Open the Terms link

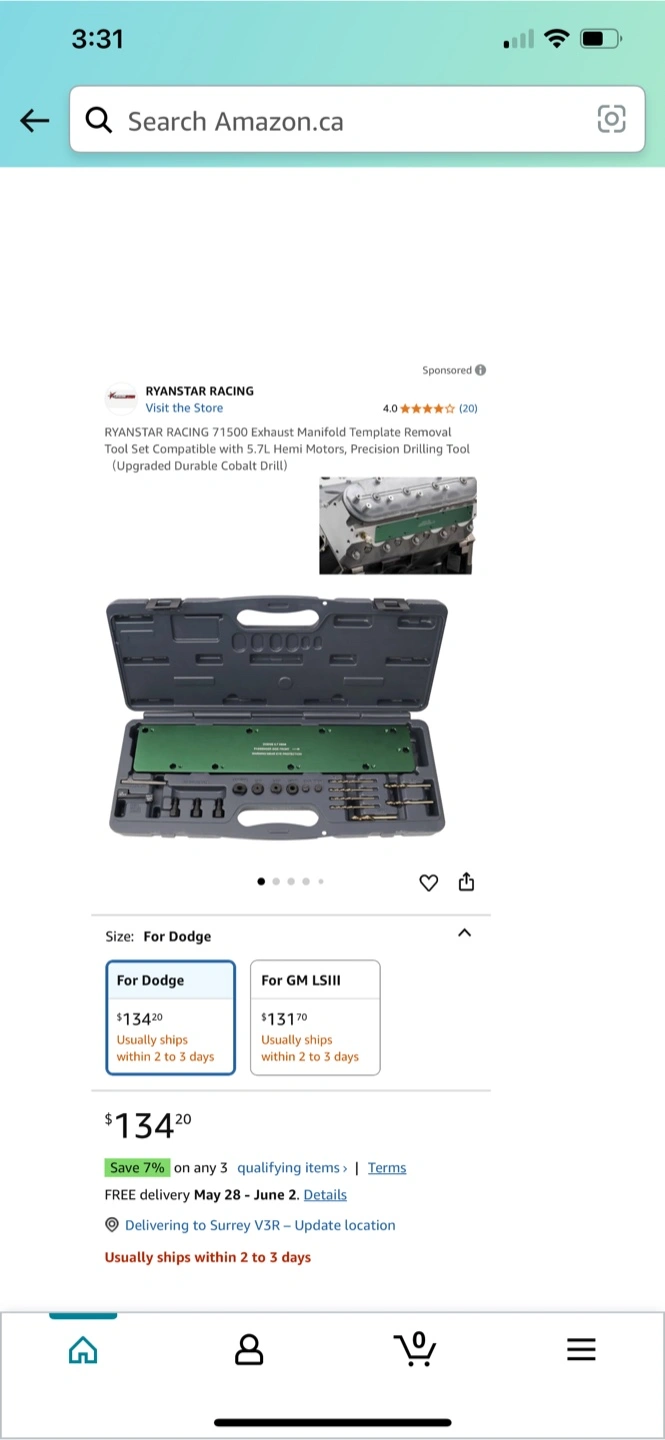[x=387, y=1168]
